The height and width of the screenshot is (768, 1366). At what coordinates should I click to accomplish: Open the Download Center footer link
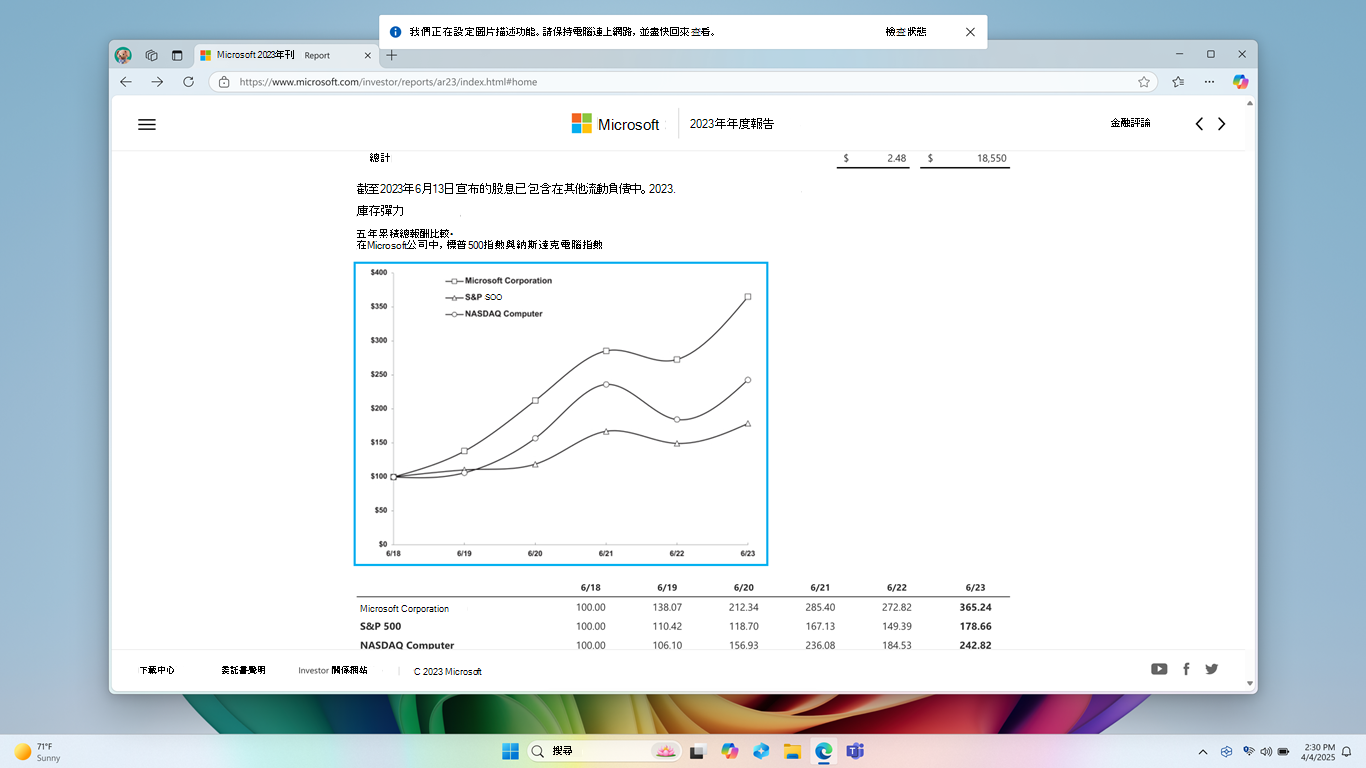click(x=157, y=670)
